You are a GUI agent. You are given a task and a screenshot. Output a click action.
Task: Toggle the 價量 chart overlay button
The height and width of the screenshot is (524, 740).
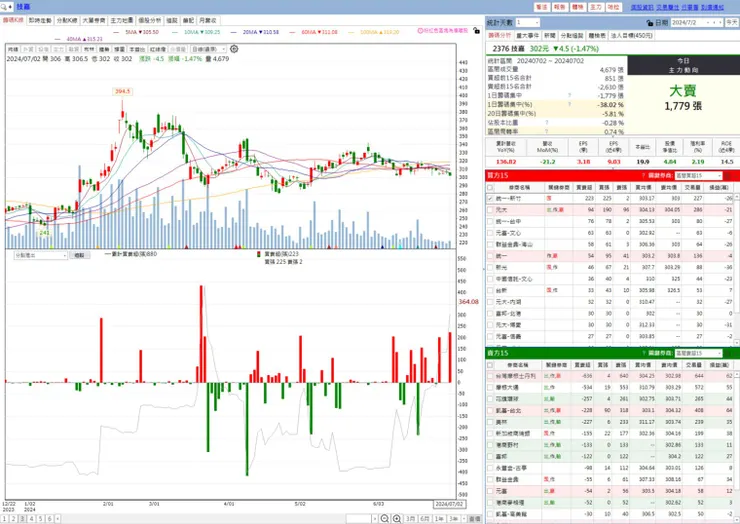pos(119,49)
